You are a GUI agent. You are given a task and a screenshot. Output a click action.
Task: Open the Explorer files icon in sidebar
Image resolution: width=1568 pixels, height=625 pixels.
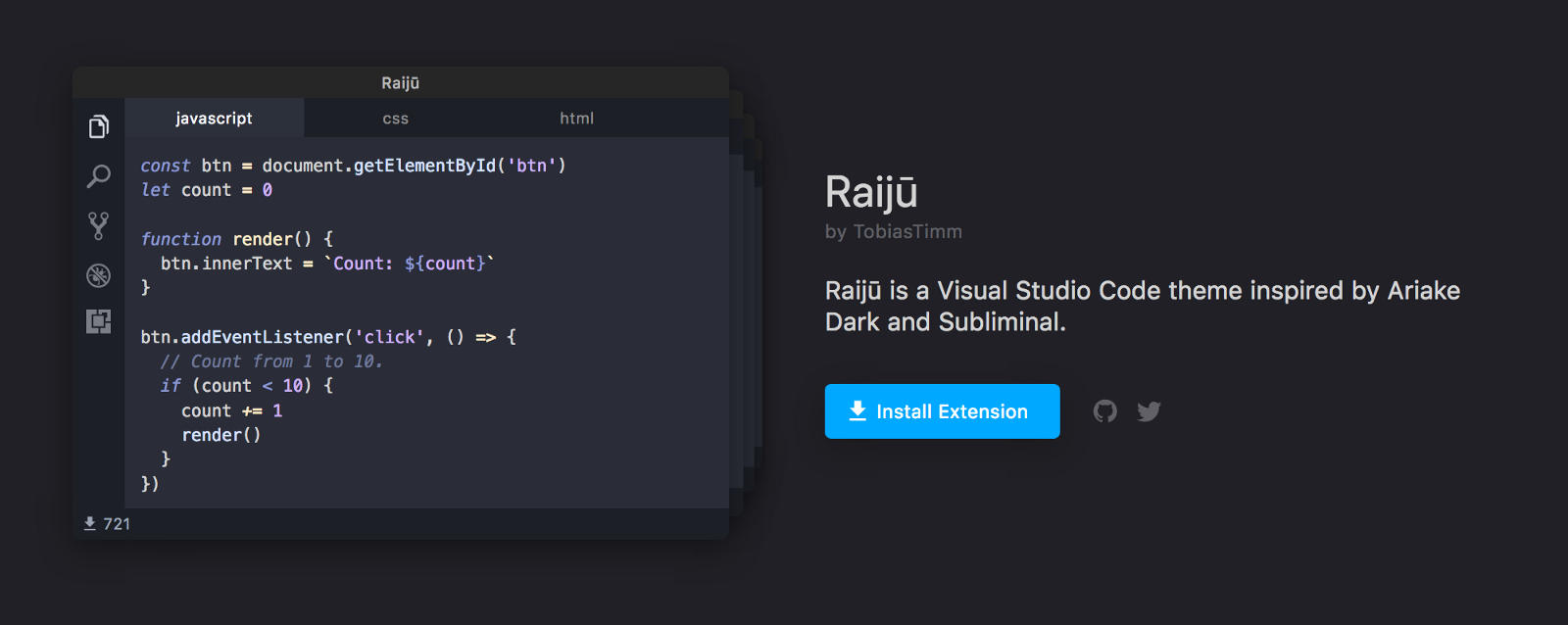click(x=99, y=126)
